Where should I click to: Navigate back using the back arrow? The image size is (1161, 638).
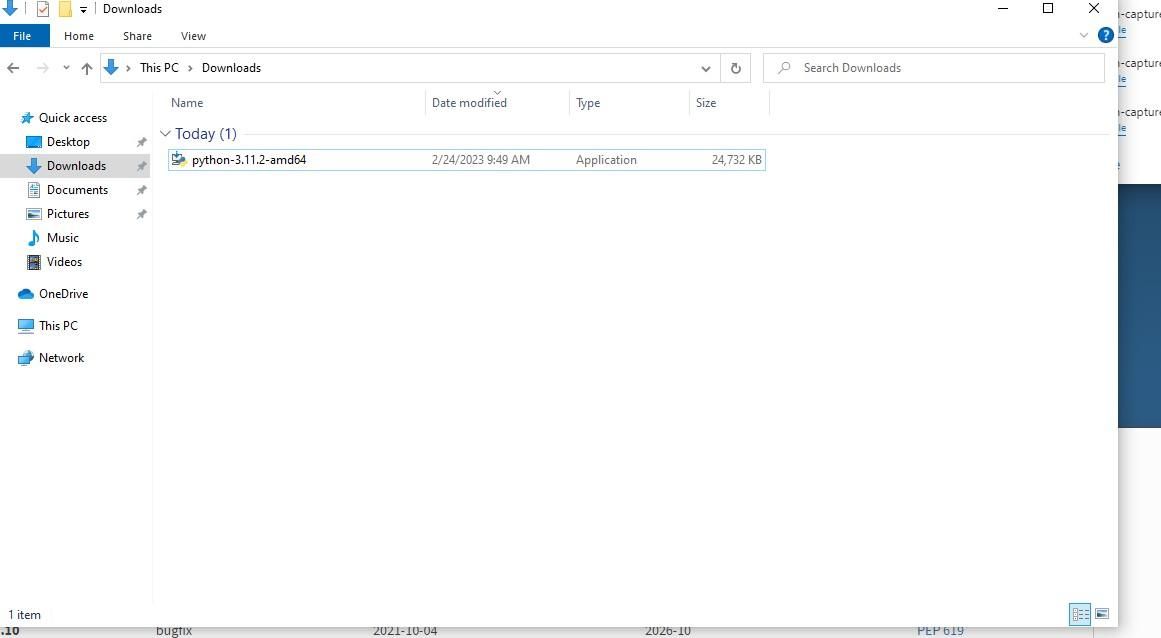tap(13, 68)
